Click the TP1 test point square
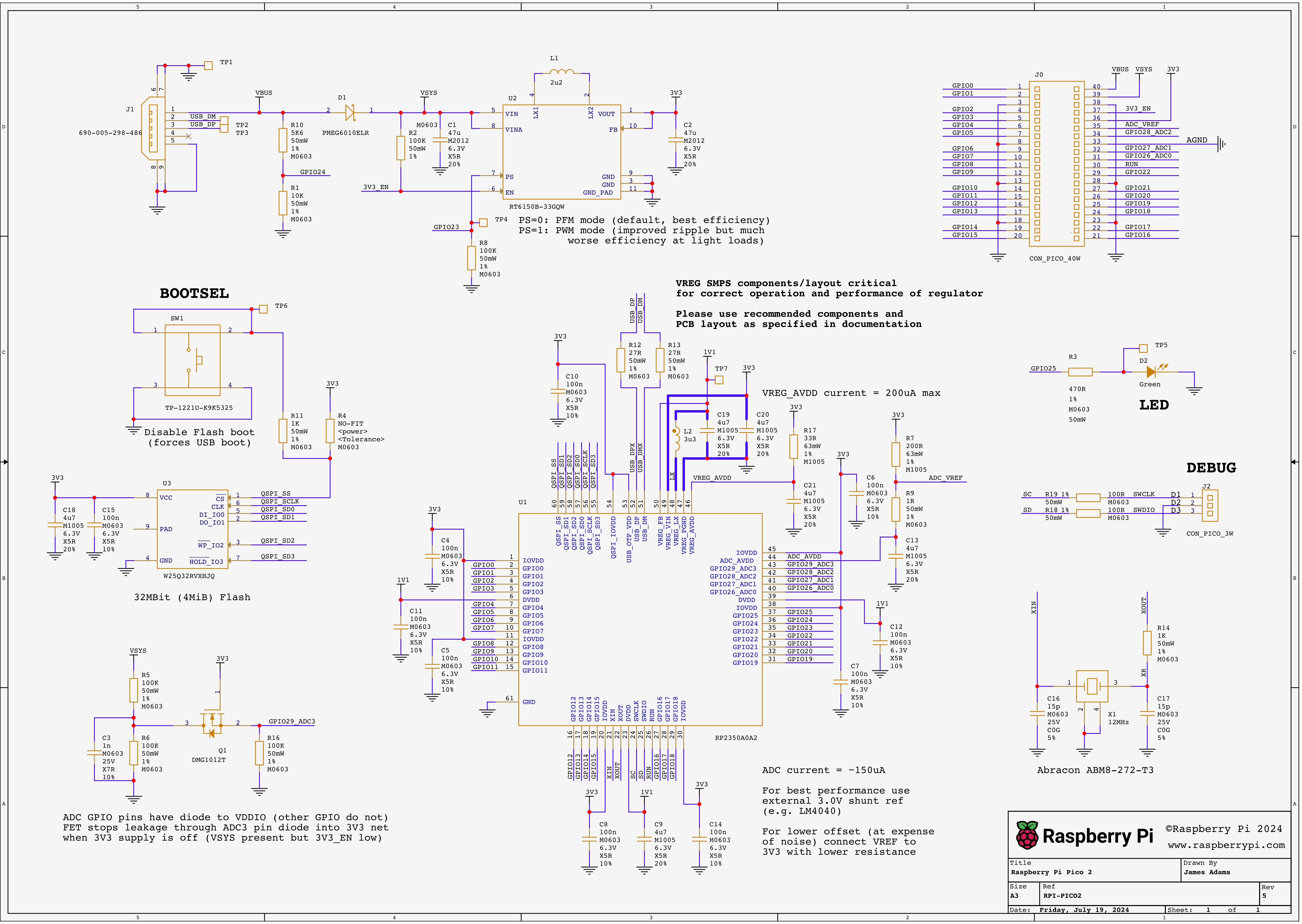 click(x=208, y=65)
